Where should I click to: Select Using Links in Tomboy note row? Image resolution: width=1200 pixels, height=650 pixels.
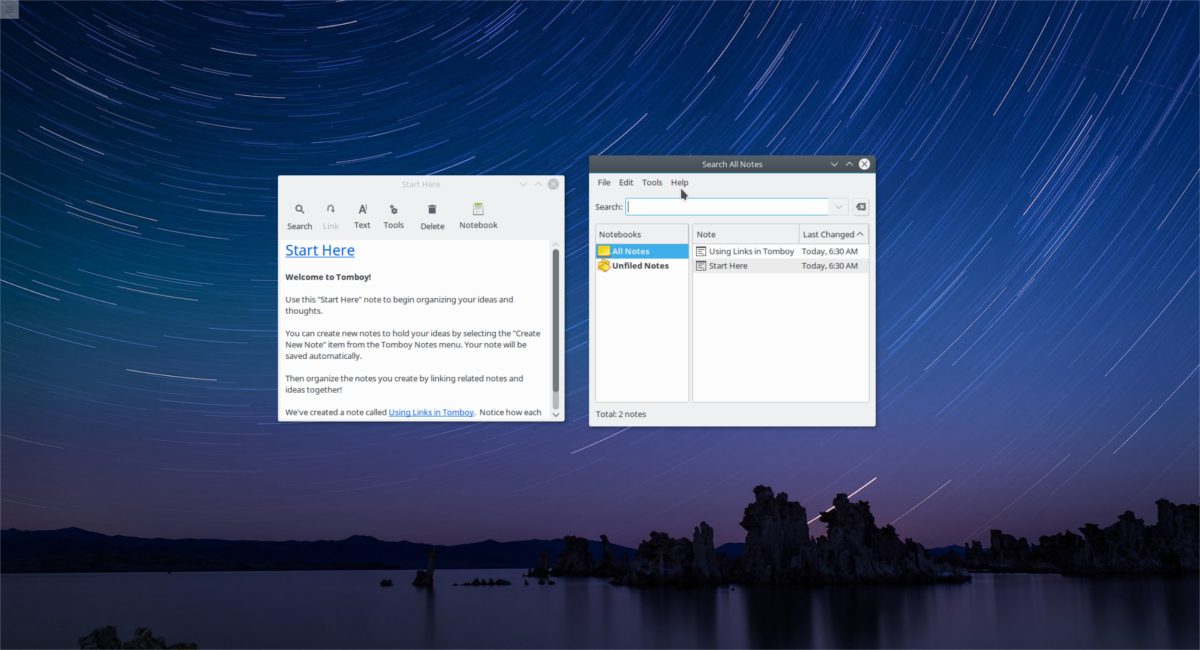(751, 251)
